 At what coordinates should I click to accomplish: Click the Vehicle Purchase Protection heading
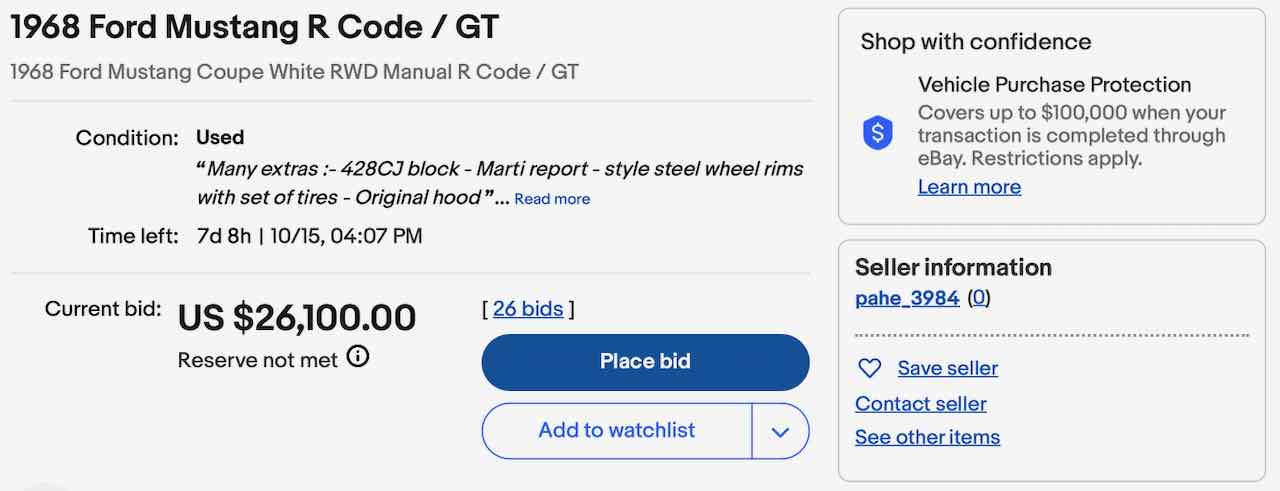[1054, 85]
